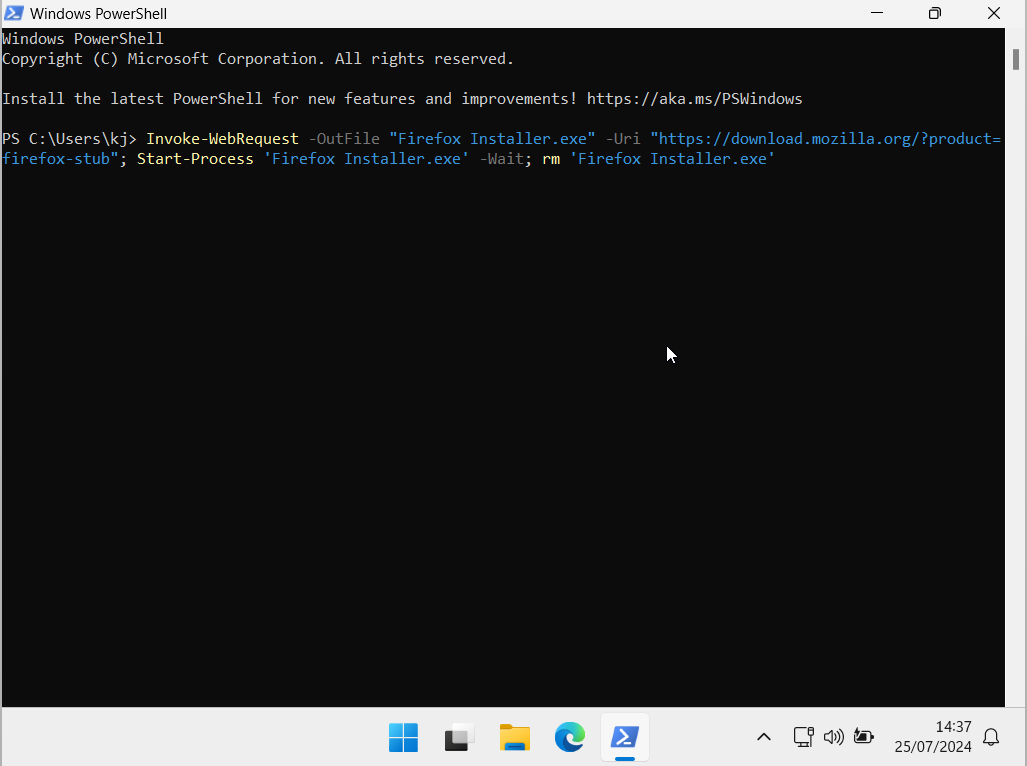Show hidden tray icons chevron
Viewport: 1027px width, 766px height.
764,737
